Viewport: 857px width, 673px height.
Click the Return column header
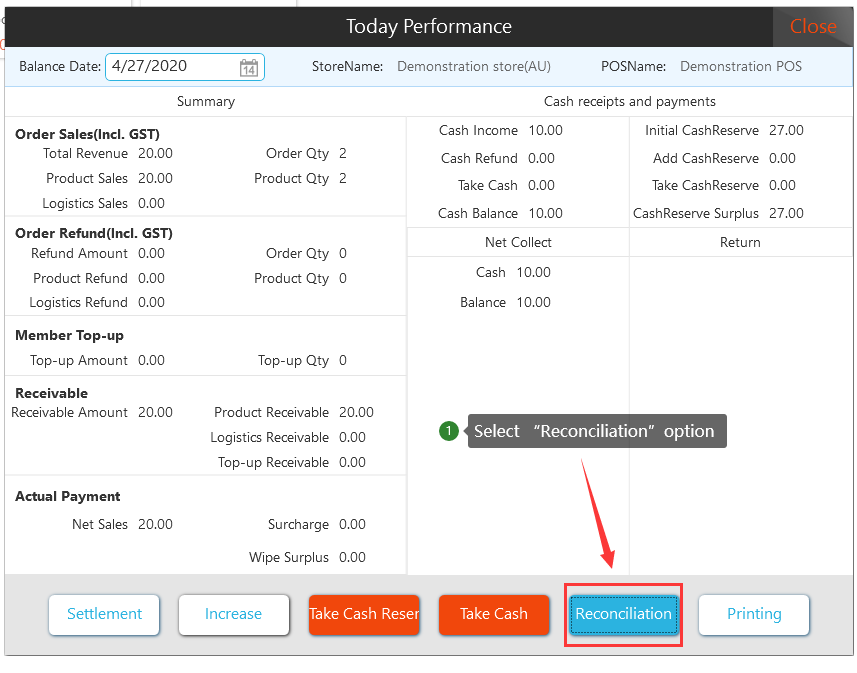tap(740, 242)
